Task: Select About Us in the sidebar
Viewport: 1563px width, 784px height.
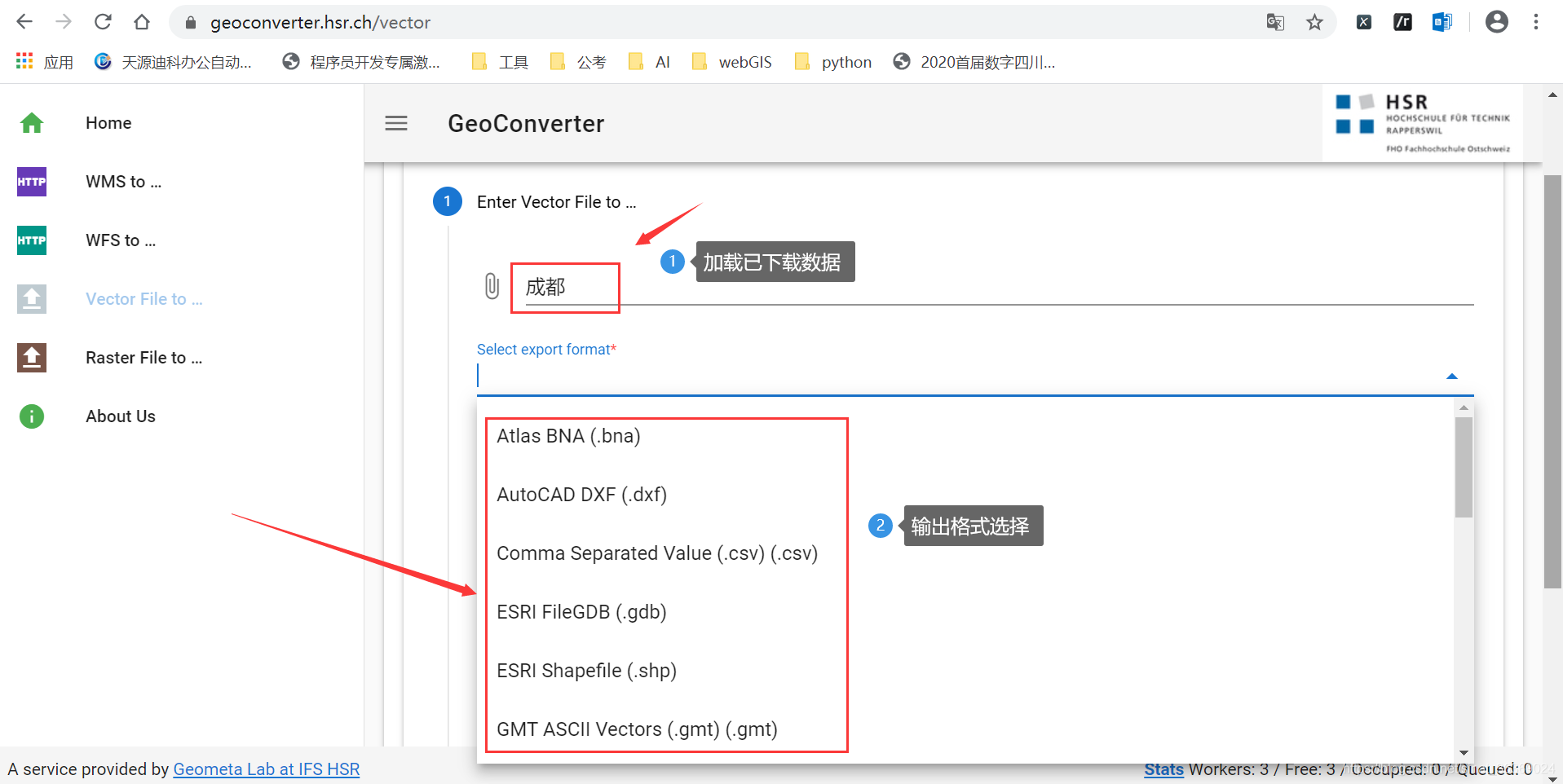Action: pos(121,416)
